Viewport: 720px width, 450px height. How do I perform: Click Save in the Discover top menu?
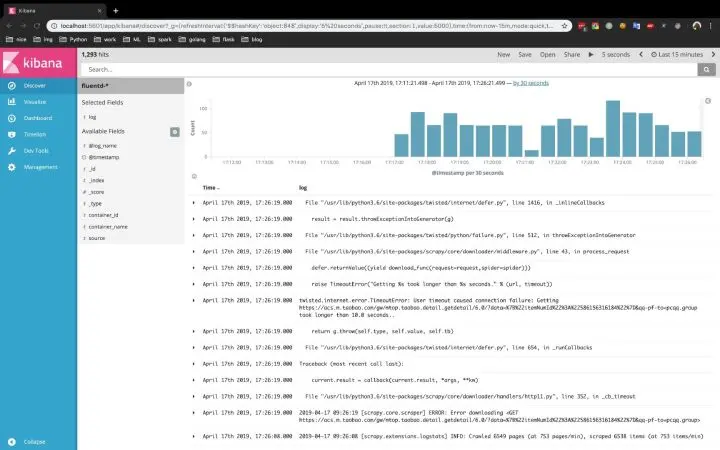click(x=525, y=54)
